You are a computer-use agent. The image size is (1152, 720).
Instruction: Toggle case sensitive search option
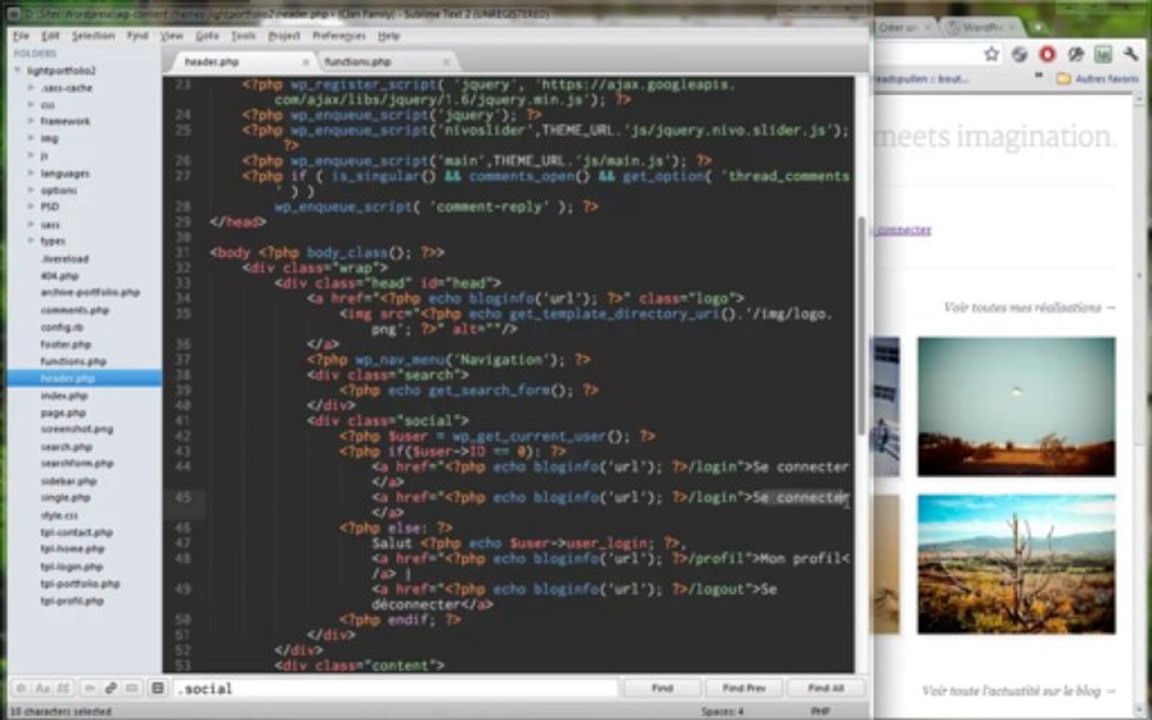[43, 688]
